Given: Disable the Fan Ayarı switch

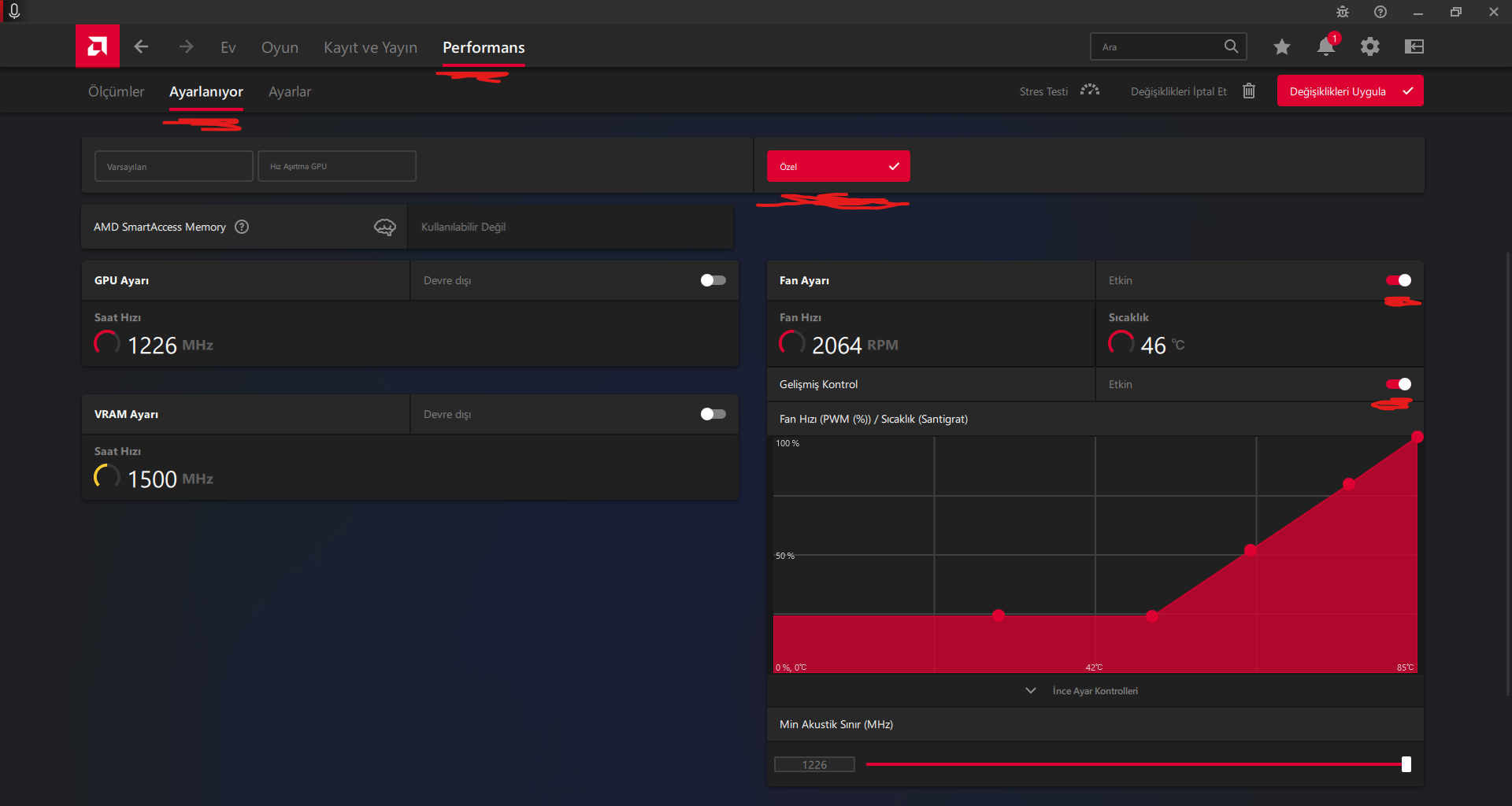Looking at the screenshot, I should [1399, 280].
